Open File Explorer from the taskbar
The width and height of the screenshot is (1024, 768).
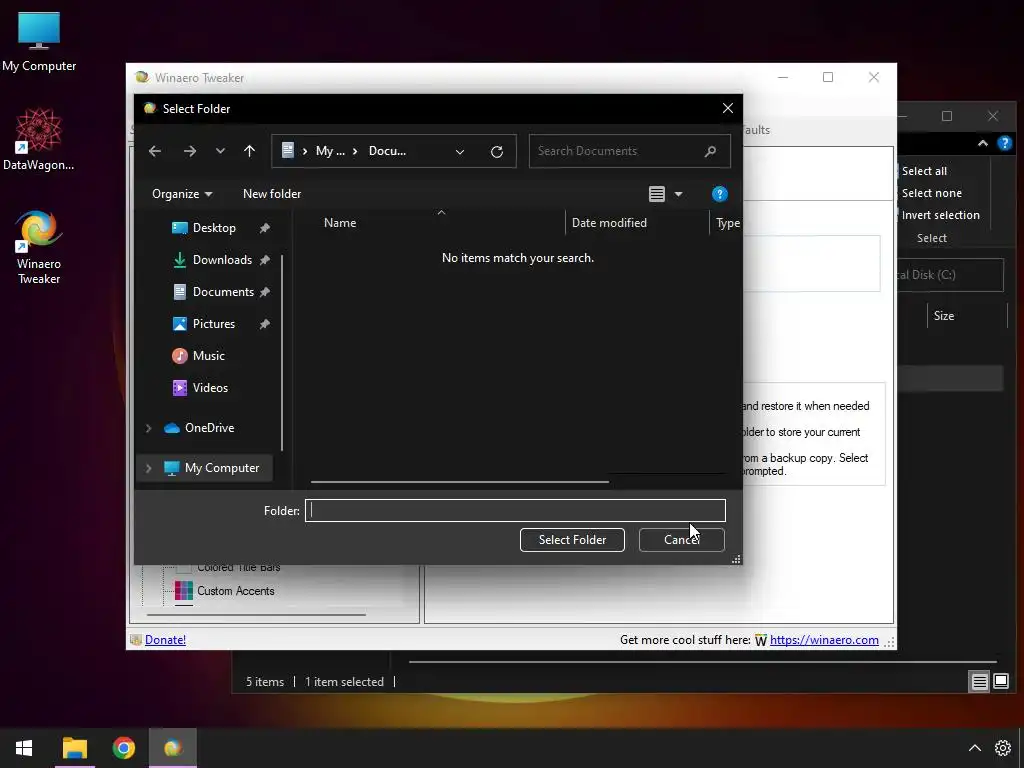coord(74,748)
